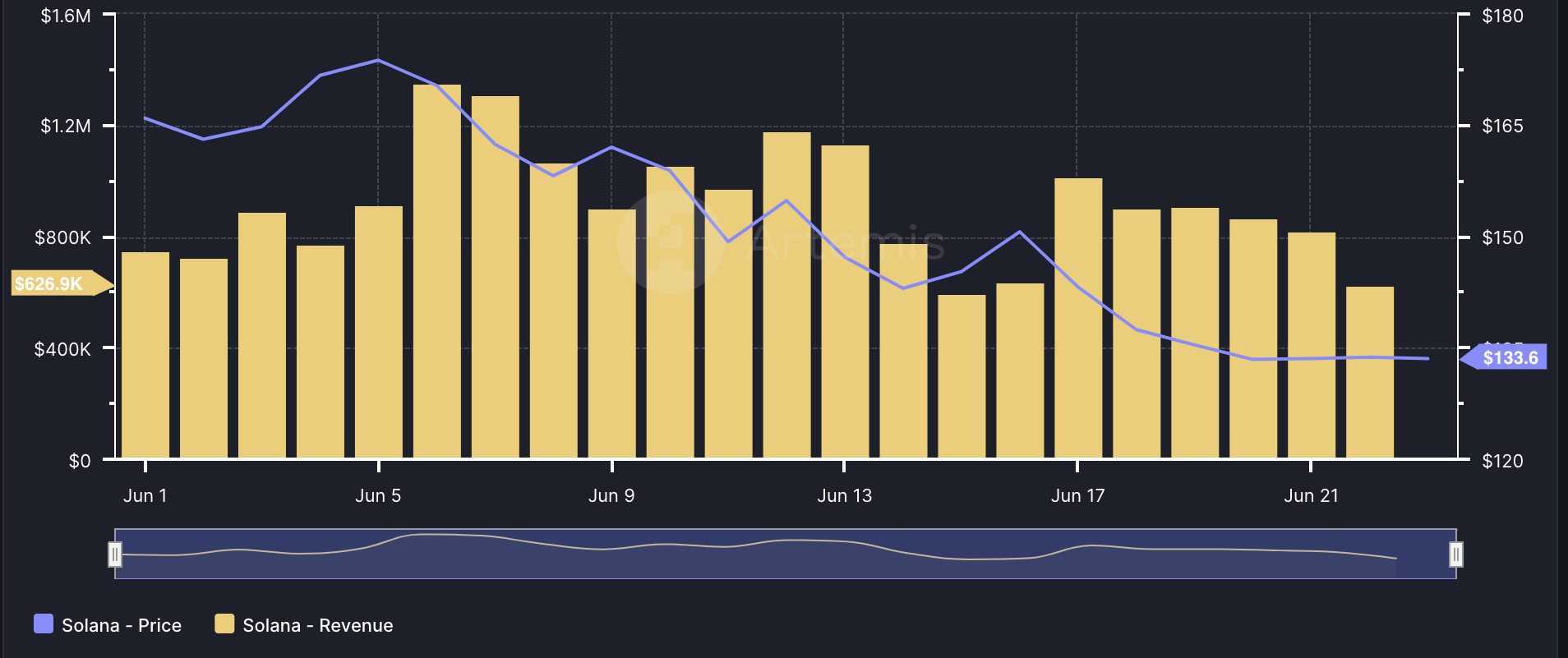
Task: Click the Jun 9 x-axis label
Action: (611, 496)
